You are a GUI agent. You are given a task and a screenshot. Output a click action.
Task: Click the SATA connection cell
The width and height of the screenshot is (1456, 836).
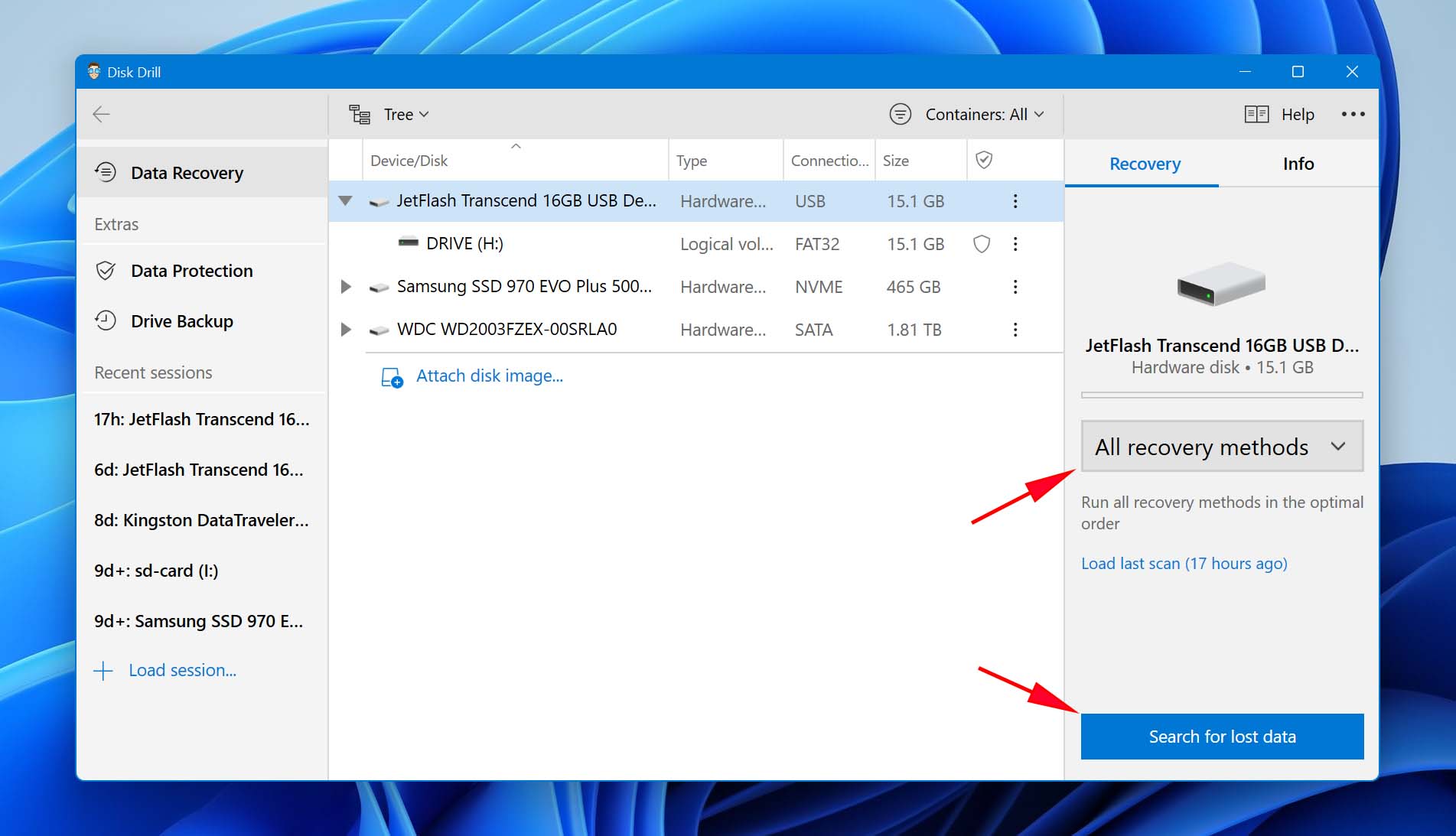(x=813, y=330)
